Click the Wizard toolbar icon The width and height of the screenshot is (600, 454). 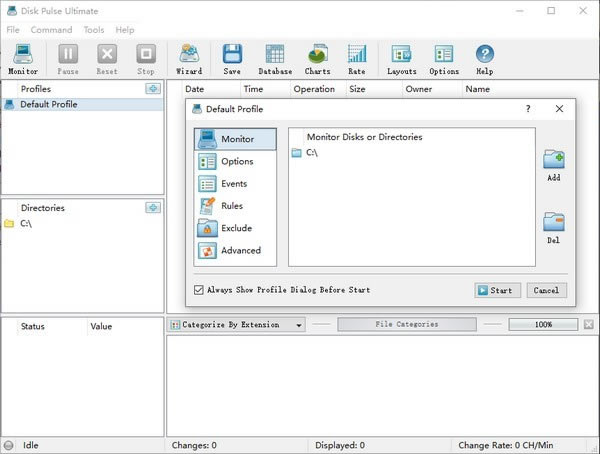[x=188, y=58]
